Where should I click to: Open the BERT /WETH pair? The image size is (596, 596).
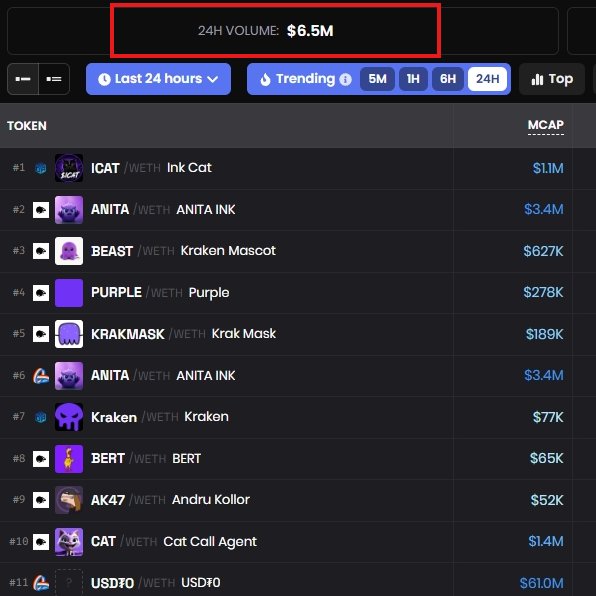point(128,459)
